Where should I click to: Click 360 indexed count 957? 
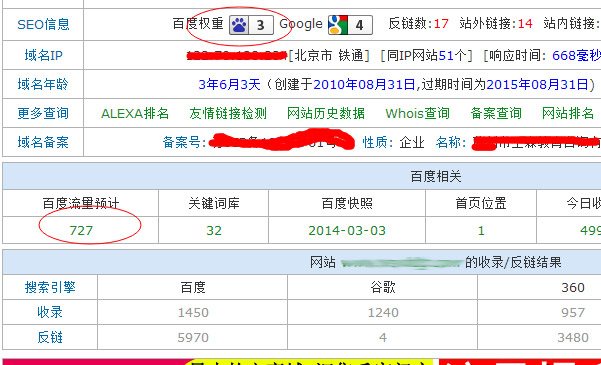pos(573,312)
